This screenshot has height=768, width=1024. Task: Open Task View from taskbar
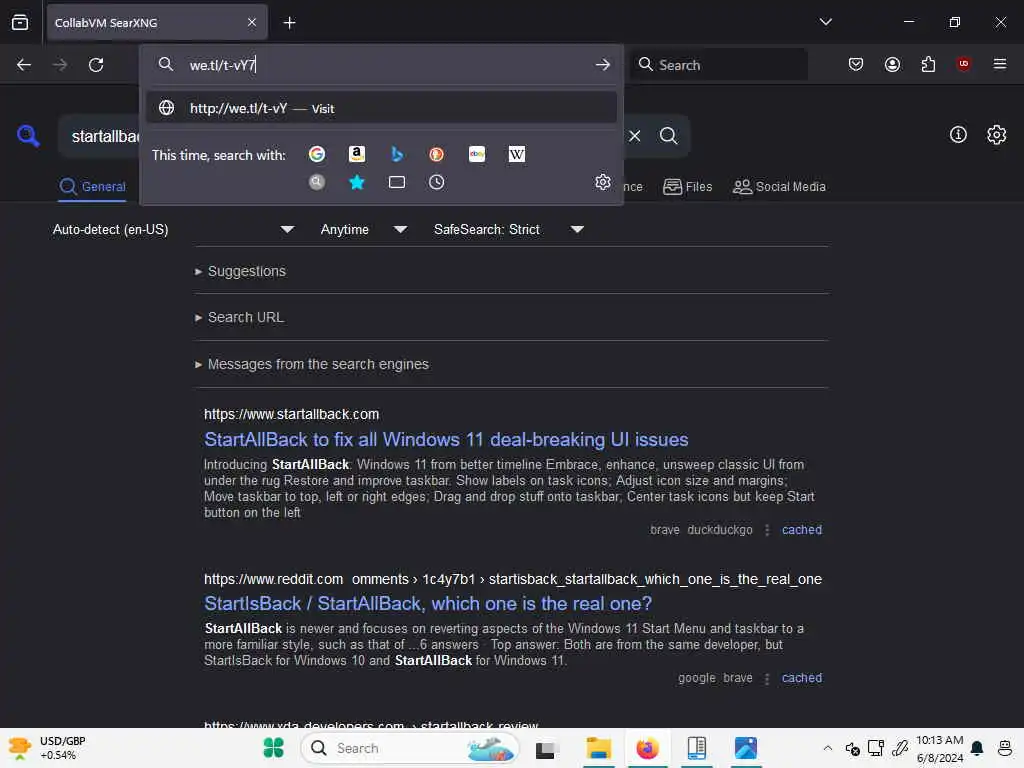click(545, 748)
